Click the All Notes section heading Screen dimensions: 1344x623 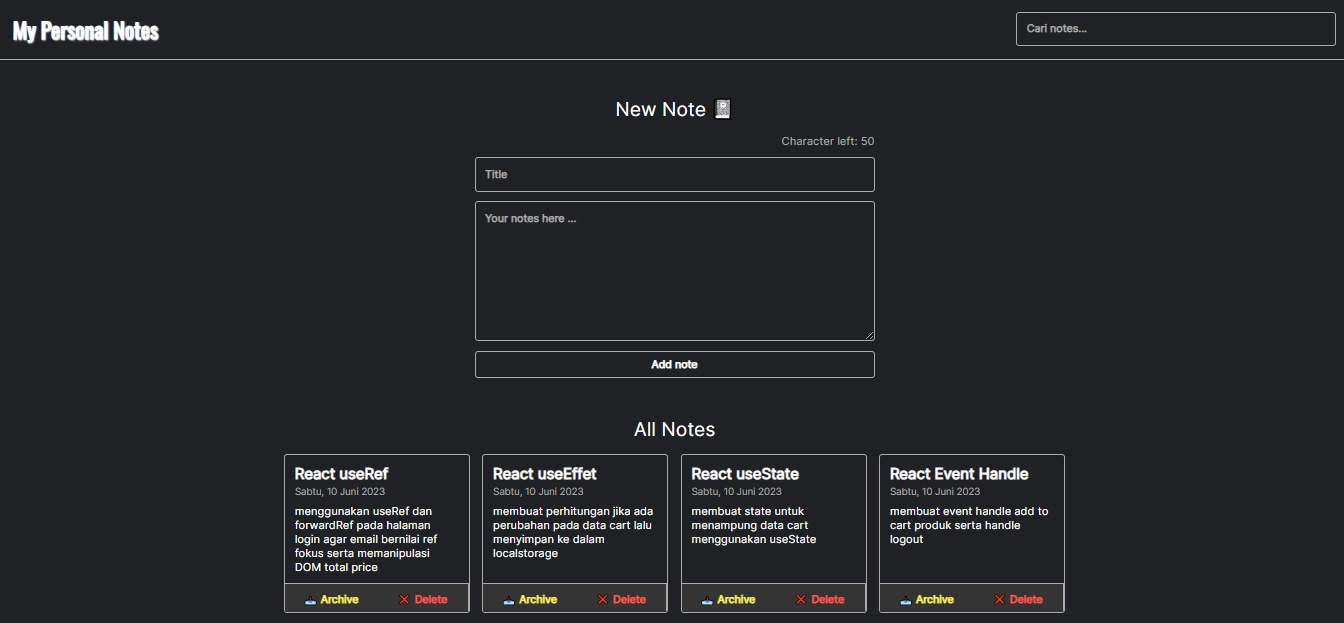(674, 430)
